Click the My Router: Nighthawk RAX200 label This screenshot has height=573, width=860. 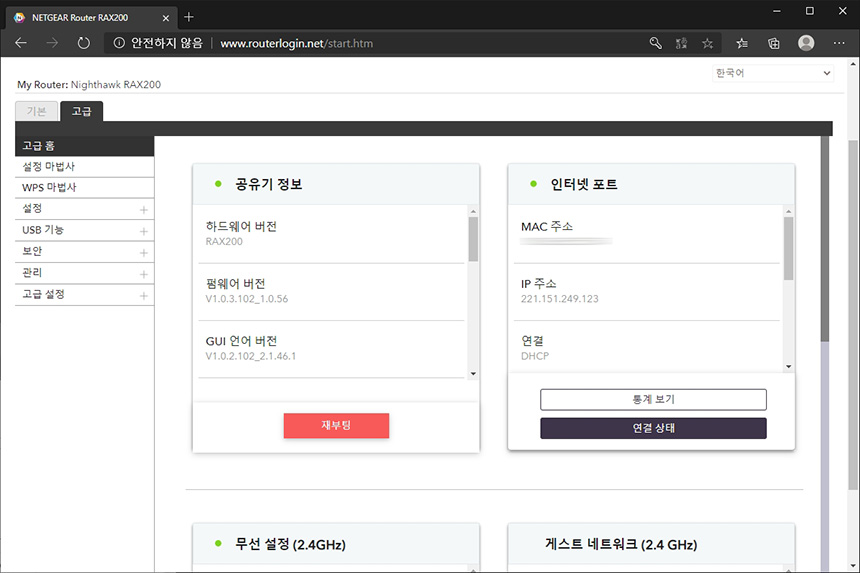(89, 84)
